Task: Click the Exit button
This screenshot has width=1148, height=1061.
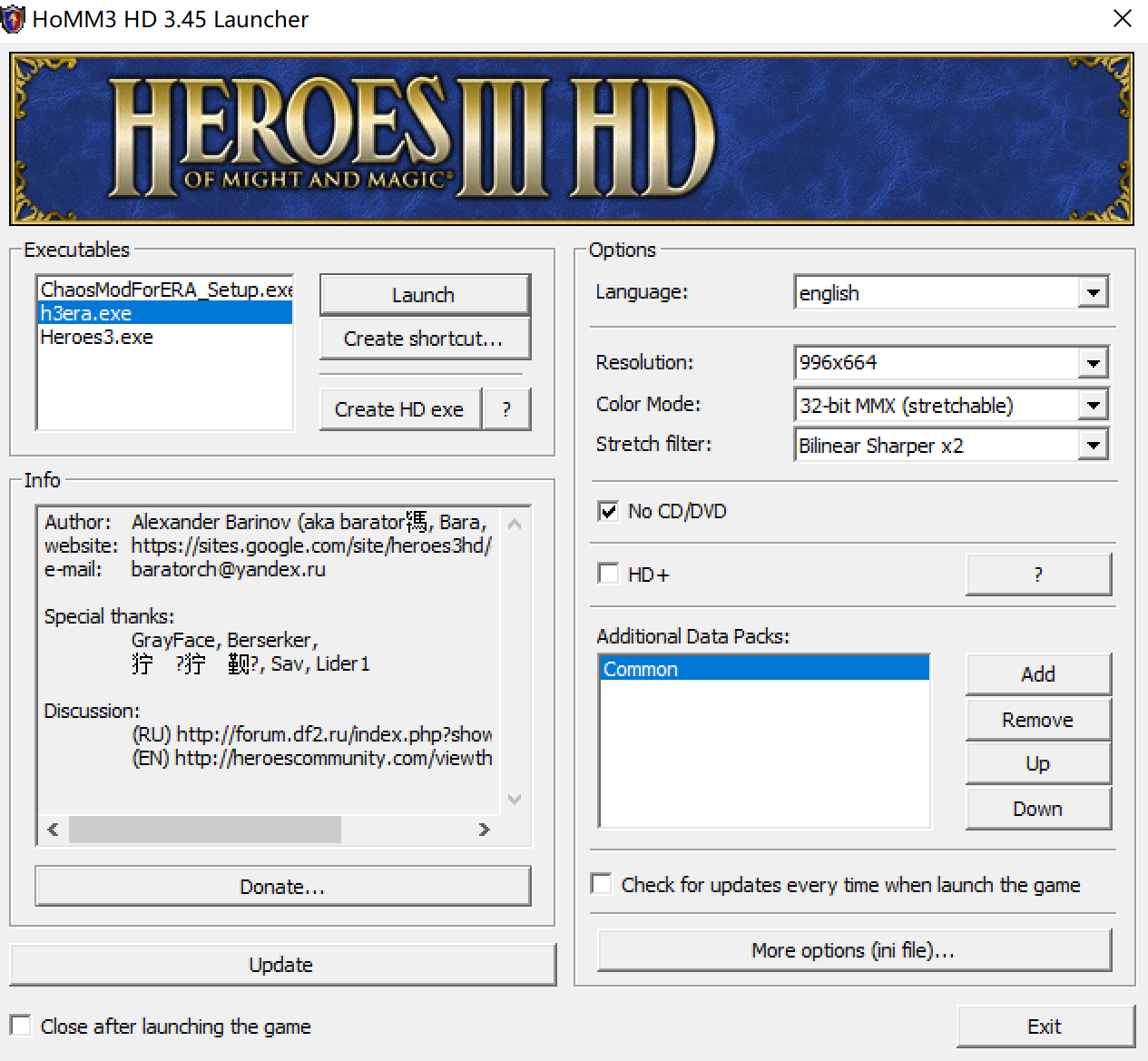Action: 1045,1027
